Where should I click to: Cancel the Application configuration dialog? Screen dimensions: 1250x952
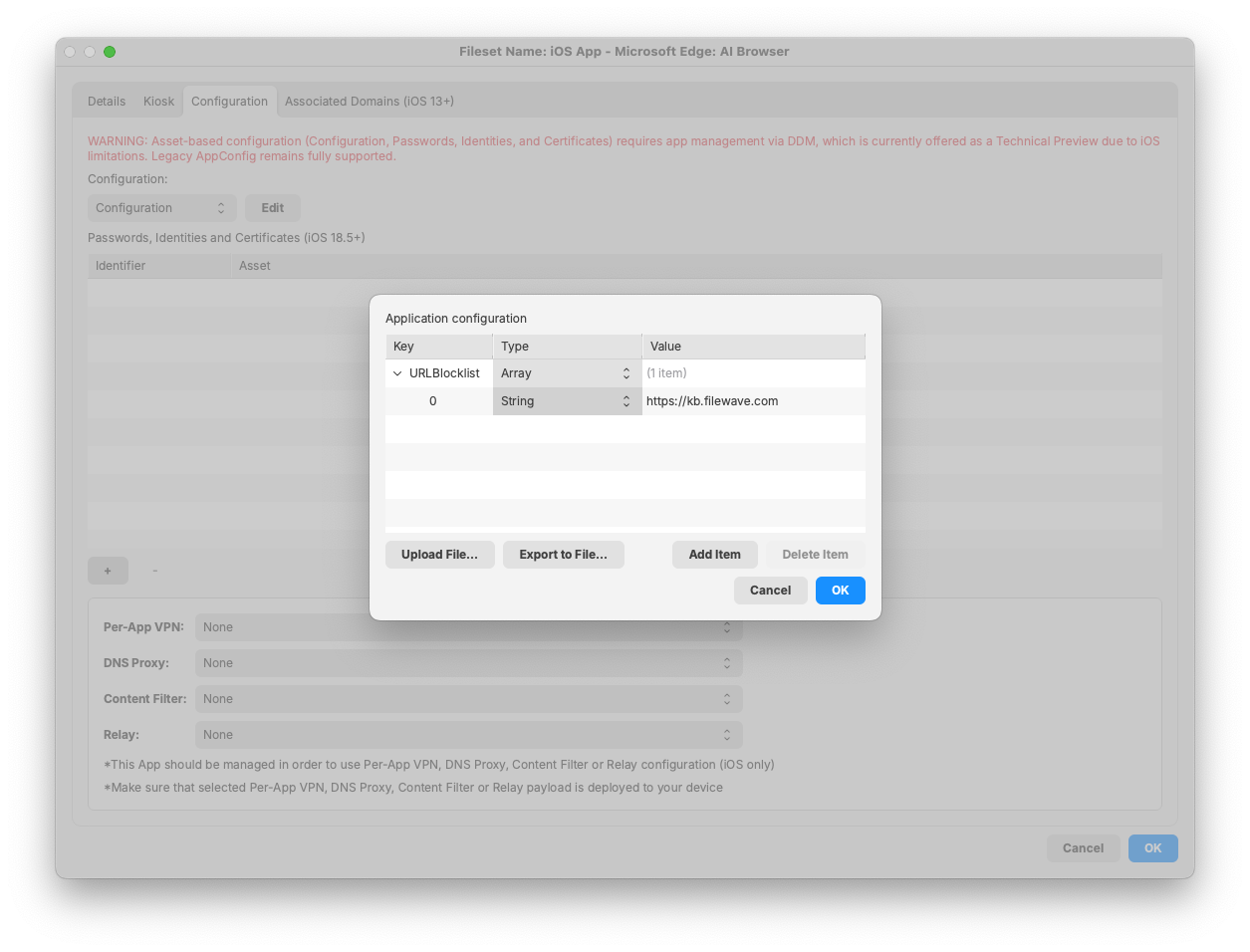tap(770, 591)
